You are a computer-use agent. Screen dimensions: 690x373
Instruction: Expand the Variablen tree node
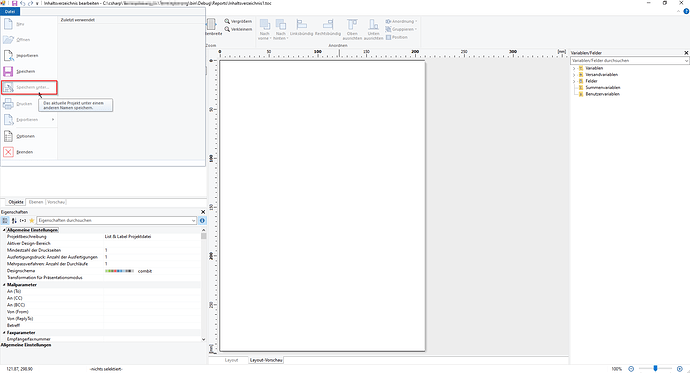pos(574,68)
